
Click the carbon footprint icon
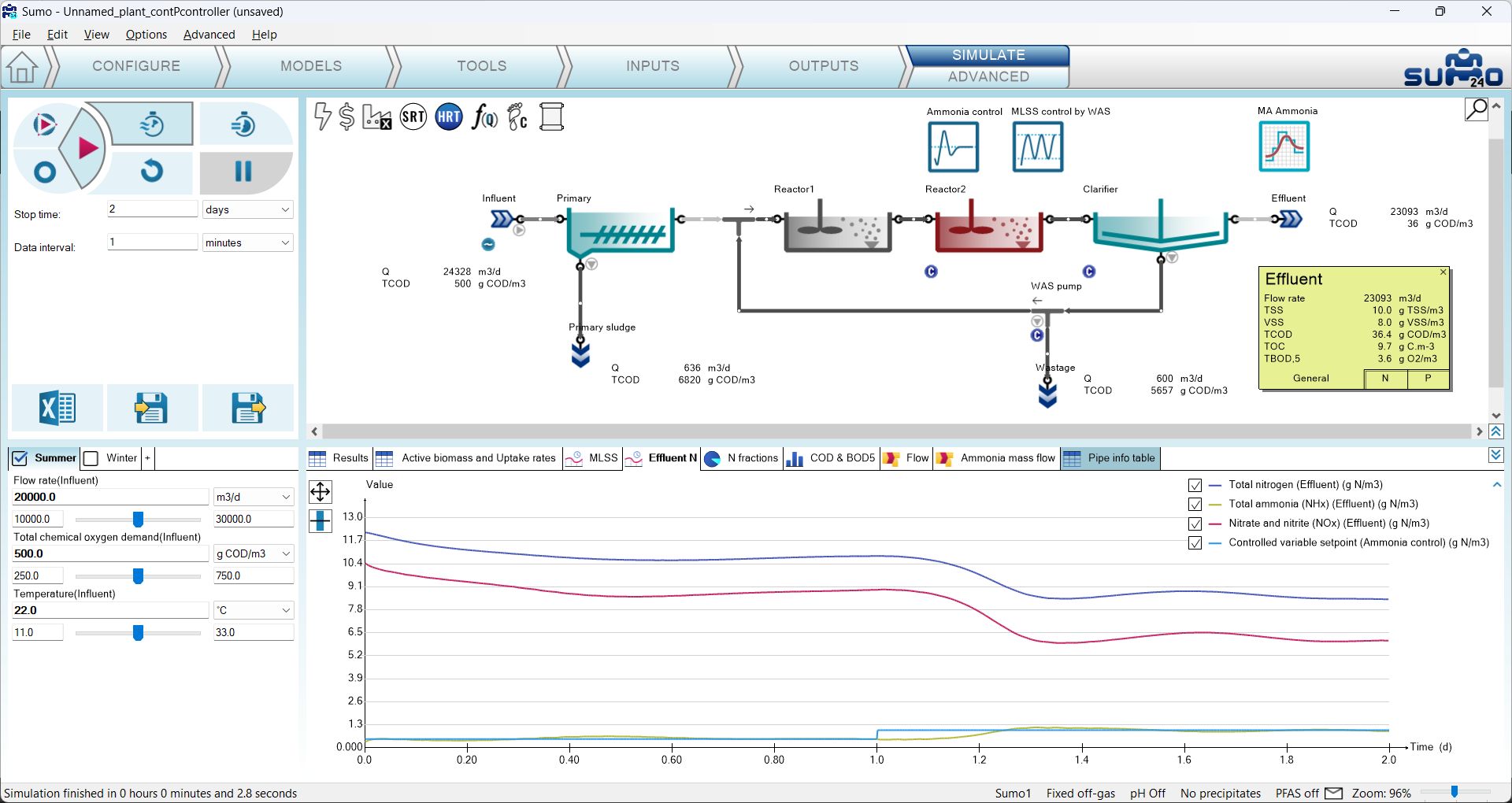[517, 117]
